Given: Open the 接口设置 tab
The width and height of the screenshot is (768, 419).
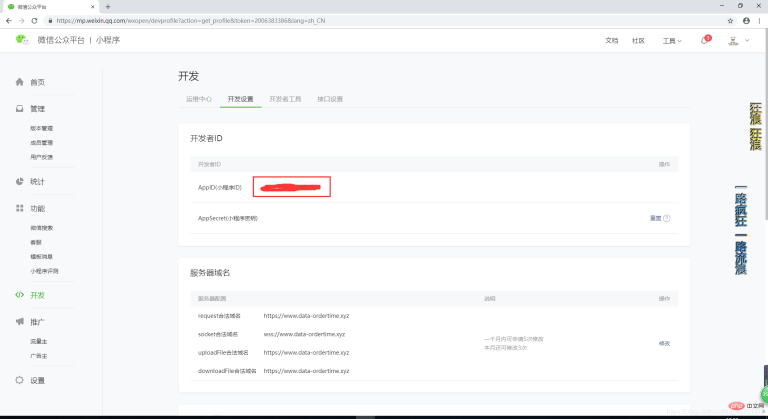Looking at the screenshot, I should [x=330, y=99].
